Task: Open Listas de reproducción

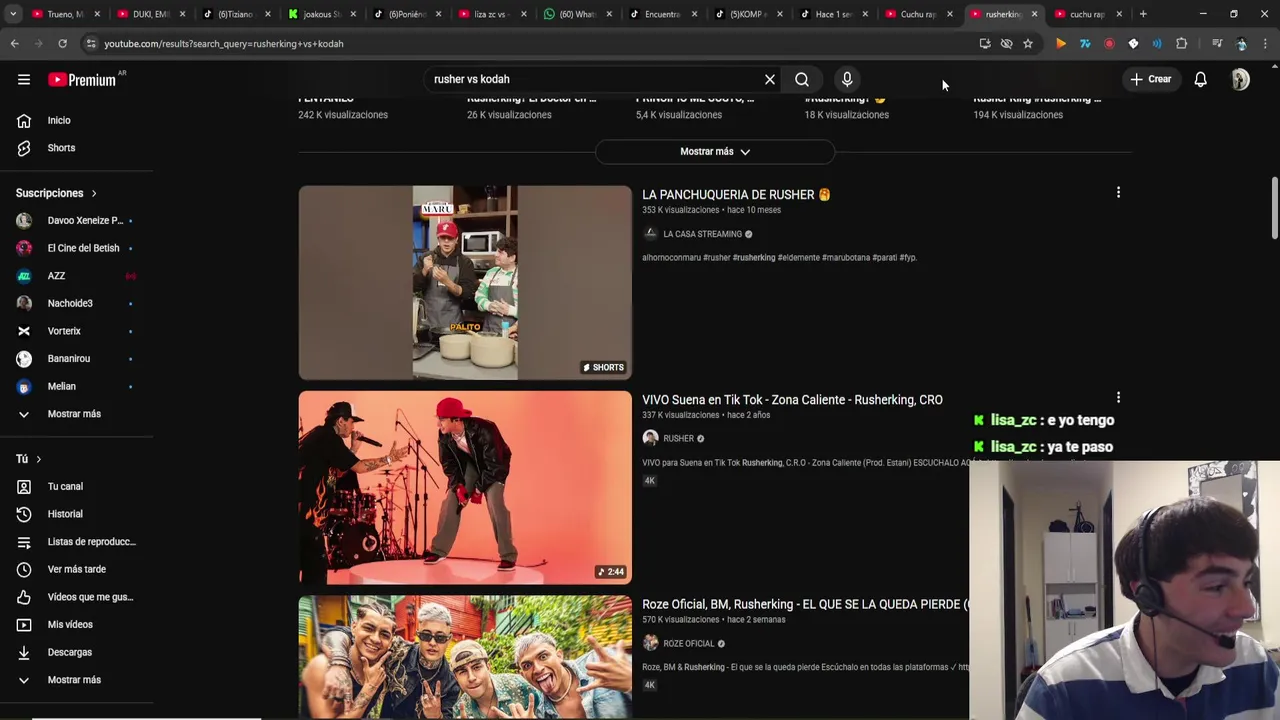Action: [x=76, y=542]
